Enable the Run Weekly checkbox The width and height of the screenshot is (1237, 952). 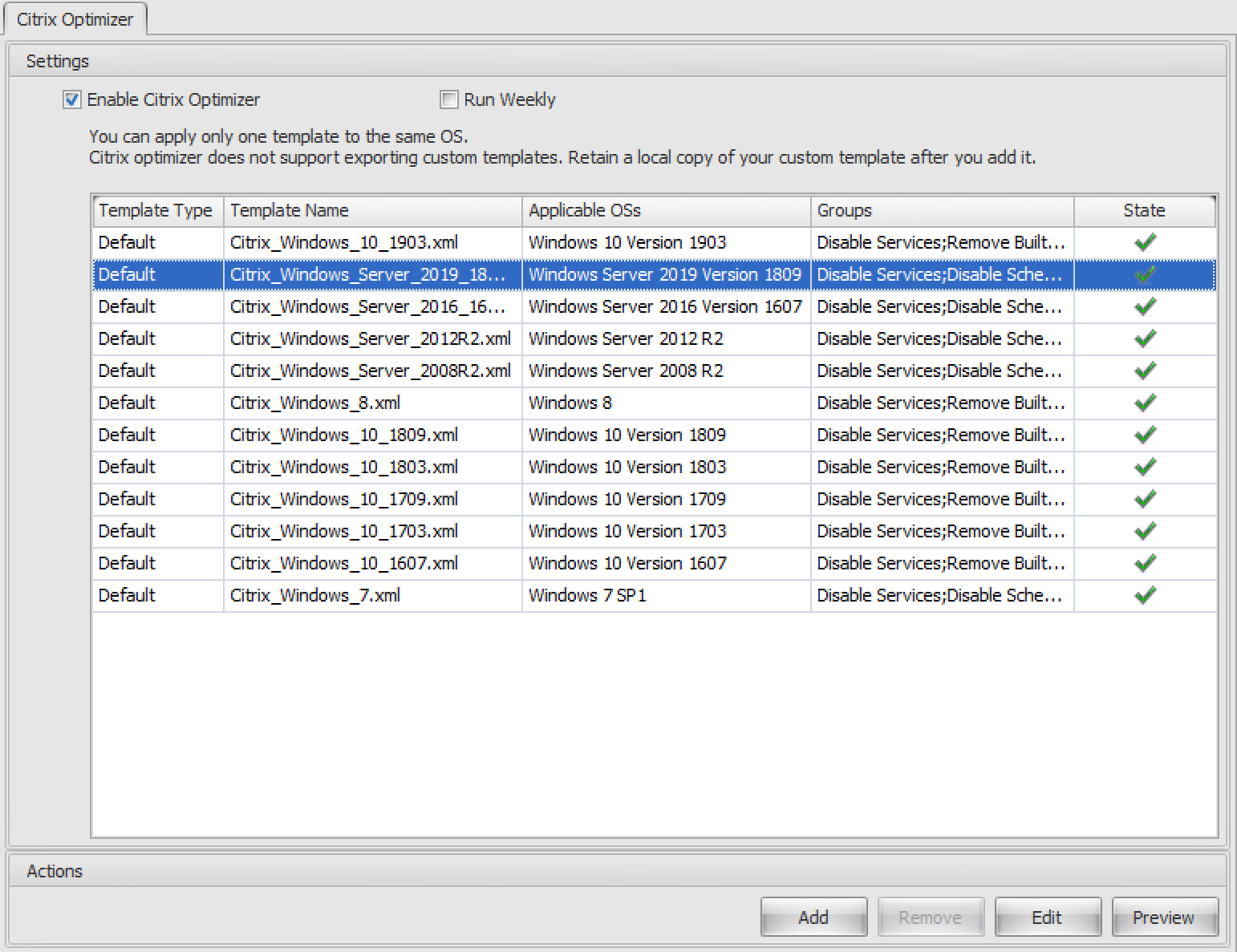[x=448, y=99]
